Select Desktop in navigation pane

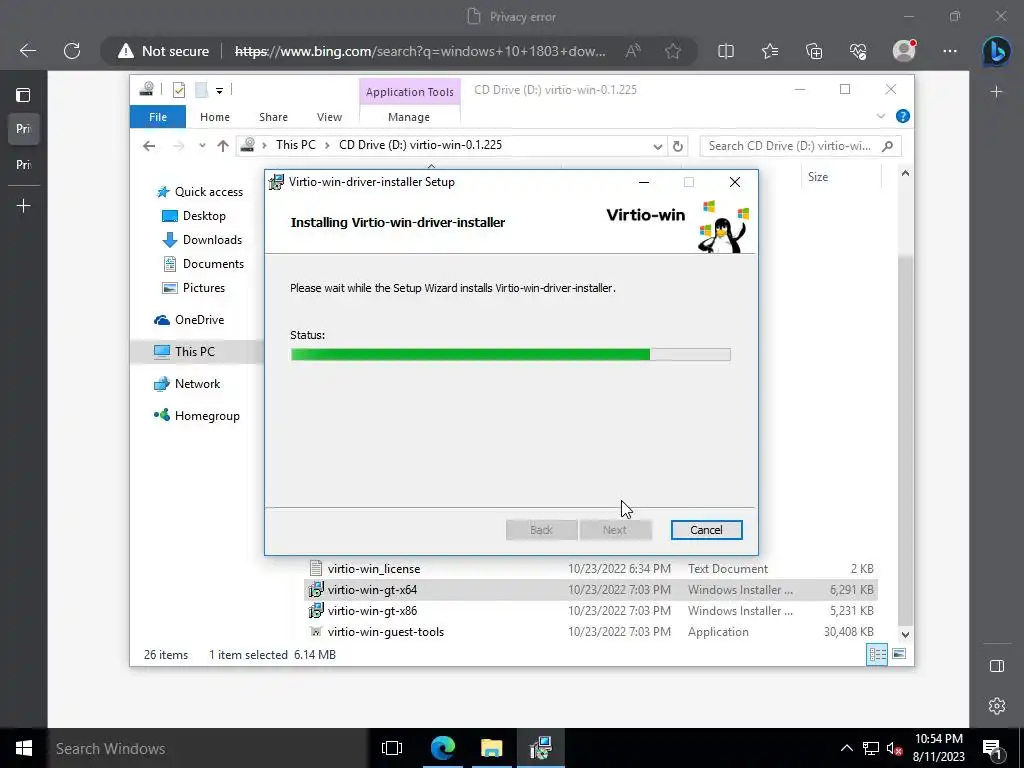click(194, 216)
